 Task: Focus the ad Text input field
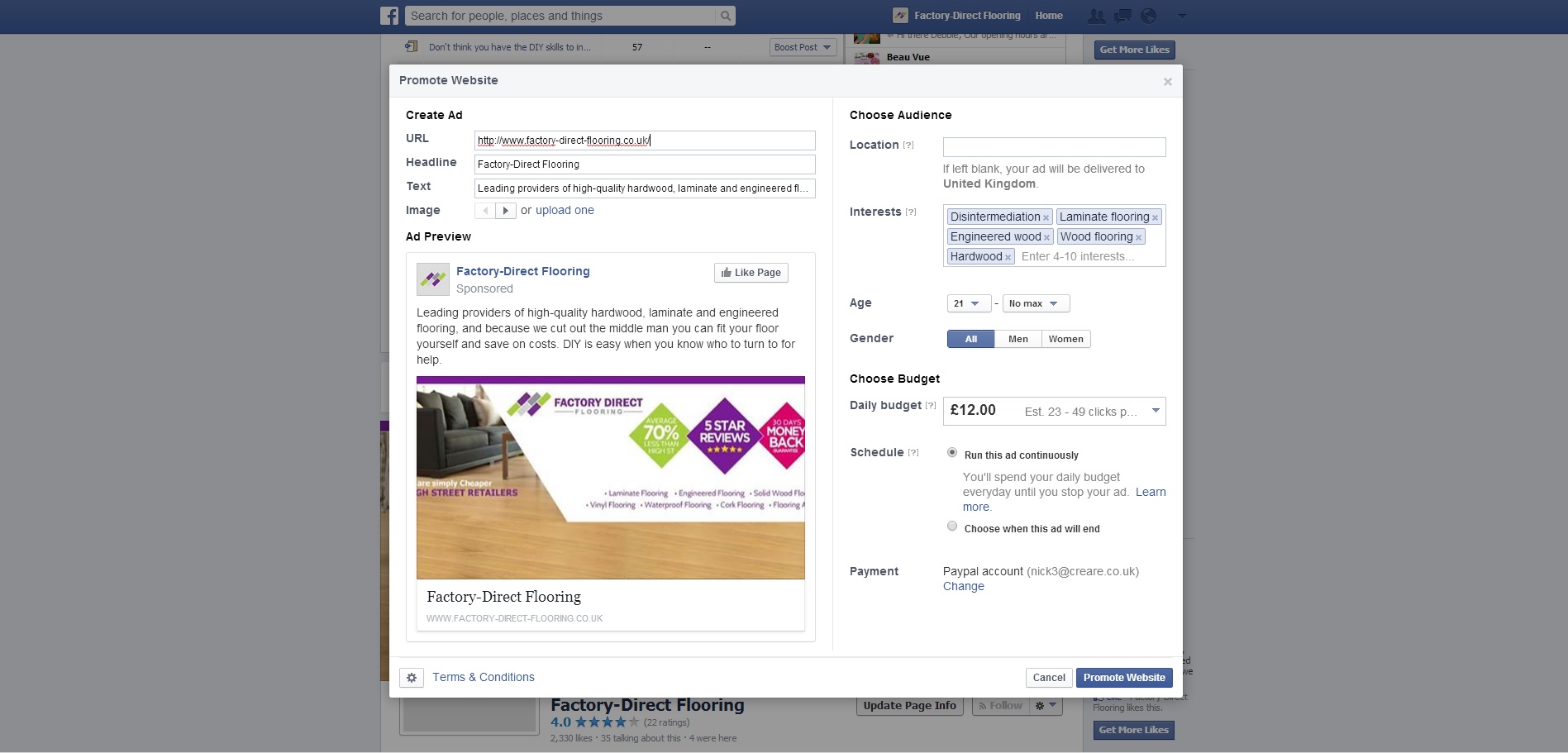pos(645,188)
